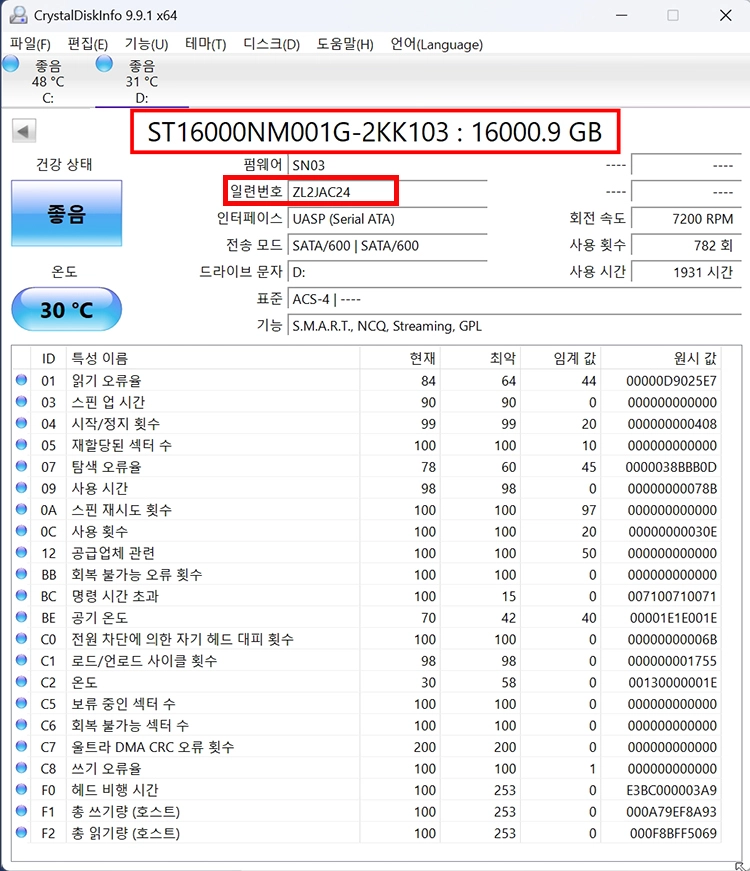This screenshot has height=871, width=750.
Task: Click status orb of row 05 재할당된 섹터 수
Action: [21, 444]
